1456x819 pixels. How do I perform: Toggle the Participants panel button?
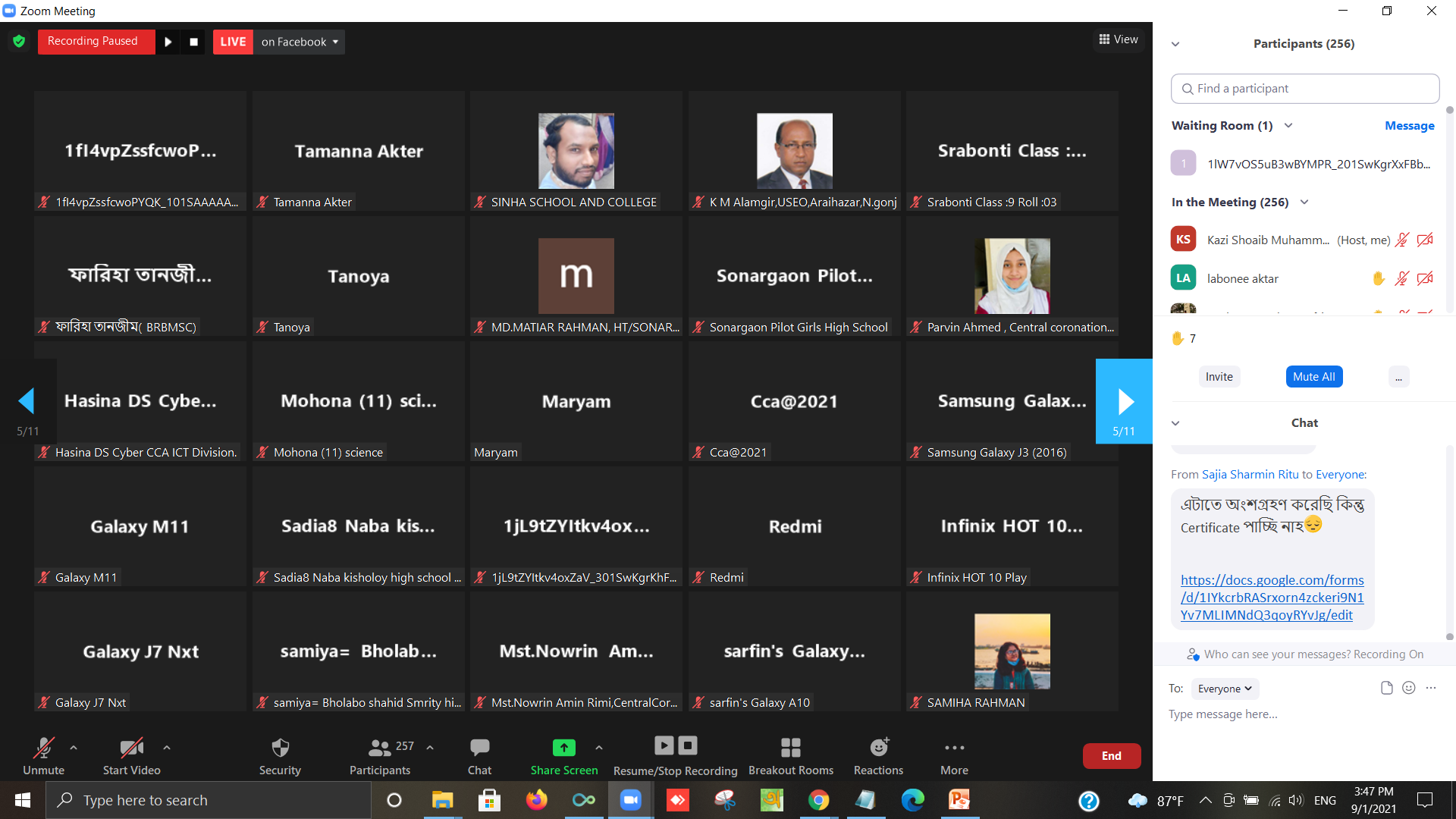point(380,756)
